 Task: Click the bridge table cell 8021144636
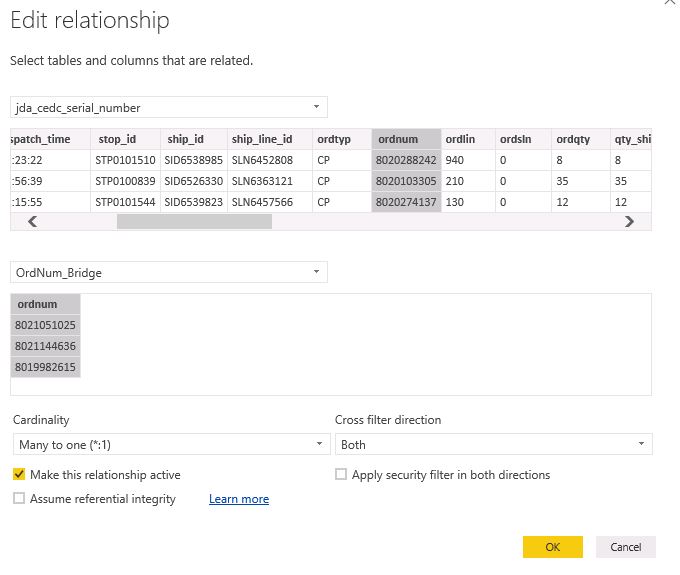coord(46,346)
